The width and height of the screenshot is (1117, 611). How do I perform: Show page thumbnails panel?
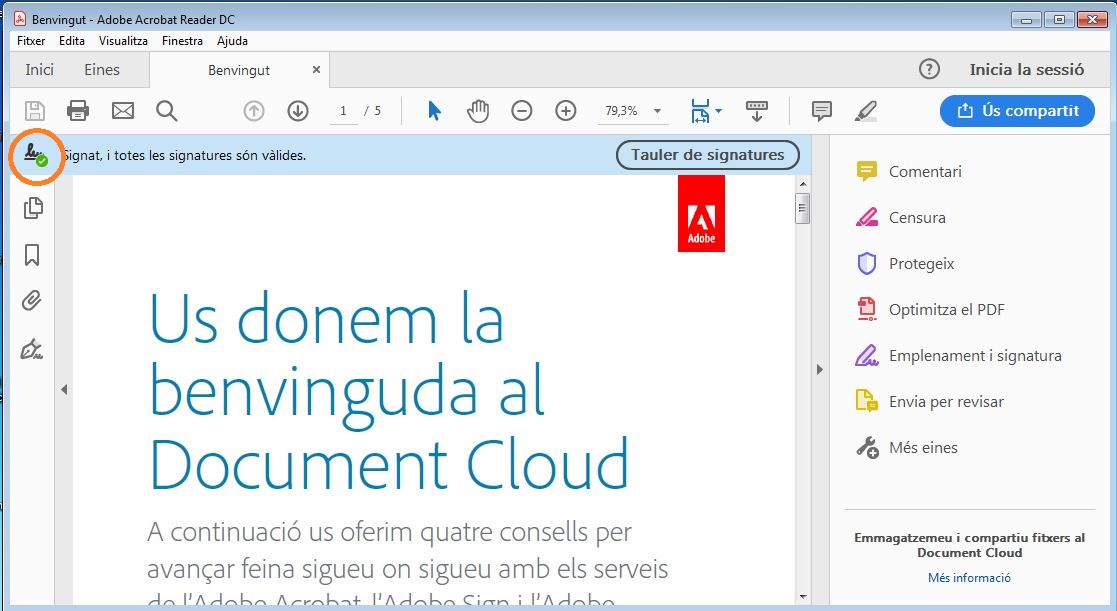(x=33, y=208)
